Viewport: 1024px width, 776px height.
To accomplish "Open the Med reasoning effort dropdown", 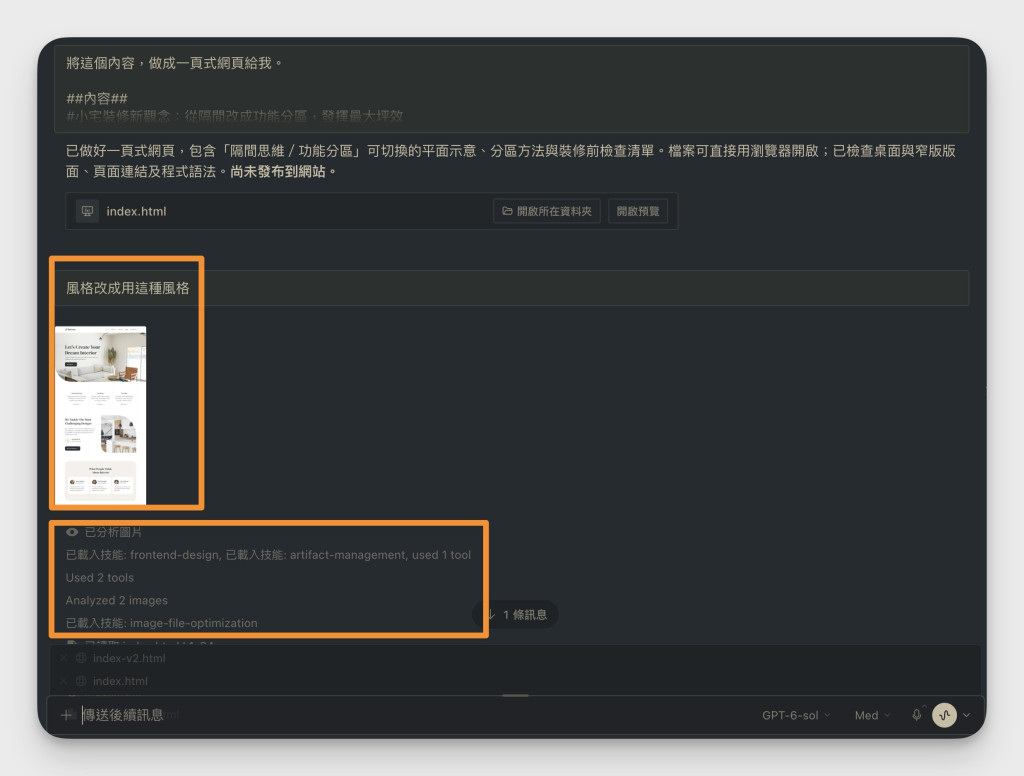I will click(x=872, y=715).
